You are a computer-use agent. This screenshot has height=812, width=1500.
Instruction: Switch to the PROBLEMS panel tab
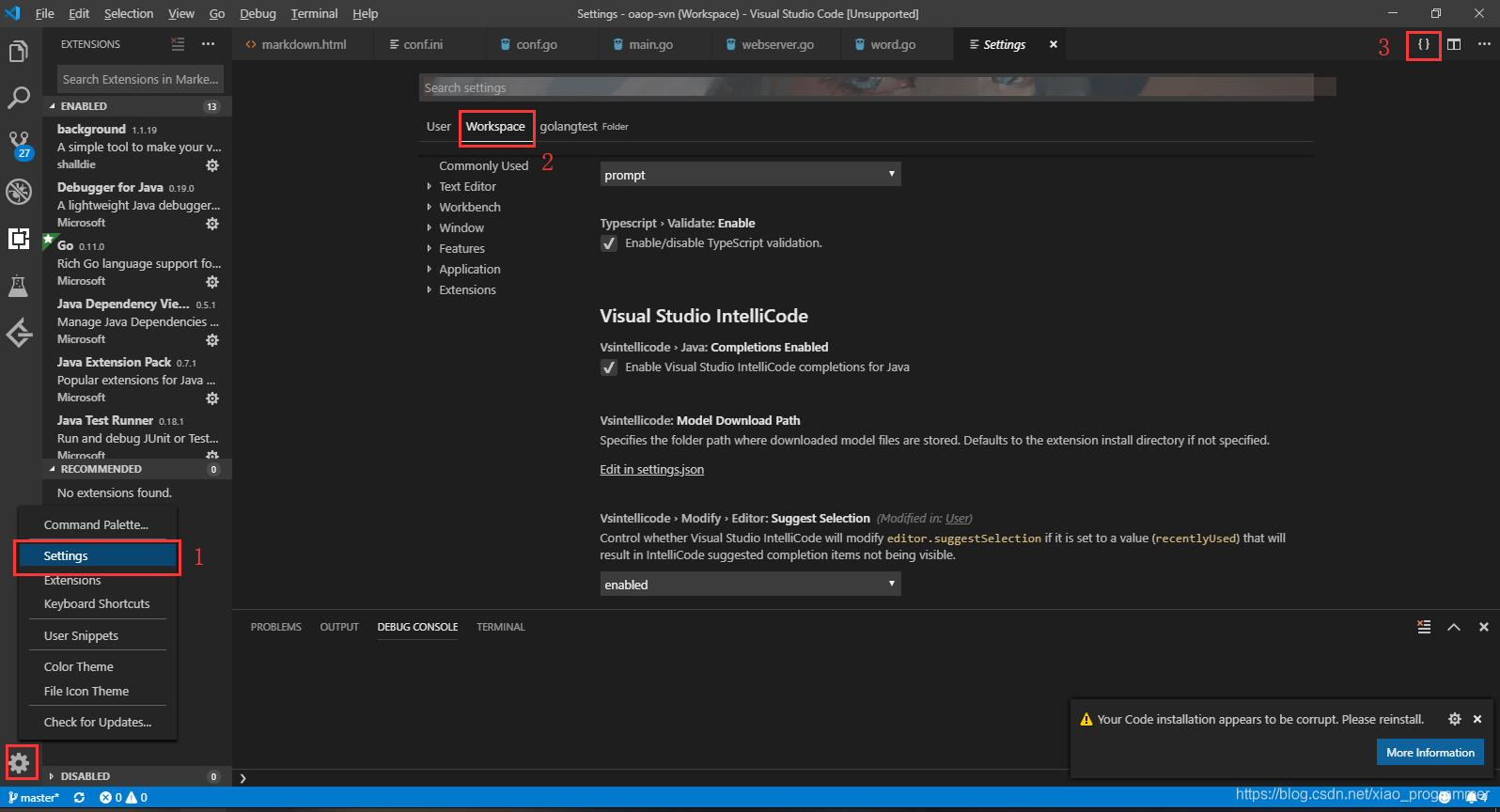[276, 627]
